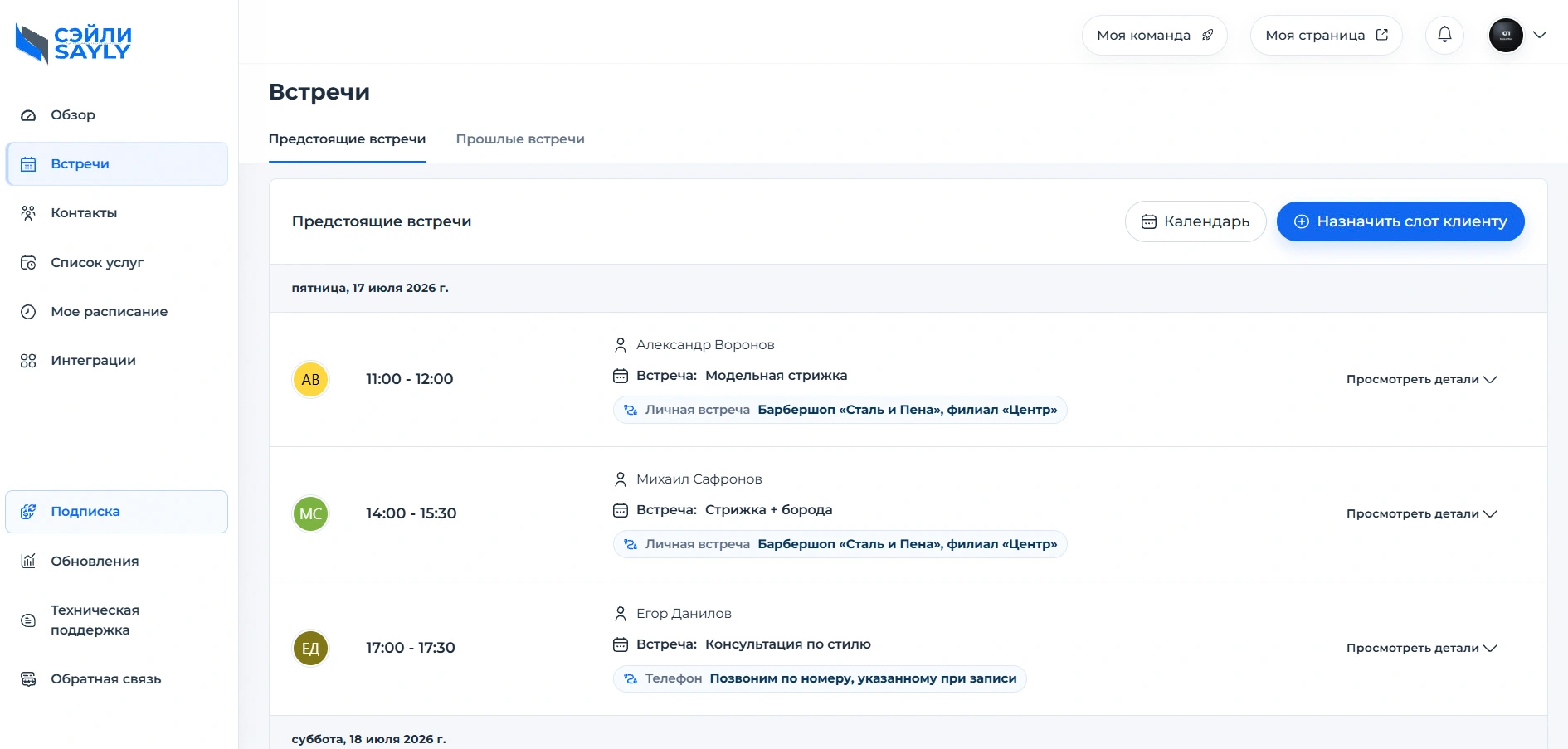
Task: Switch to Предстоящие встречи tab
Action: click(x=347, y=139)
